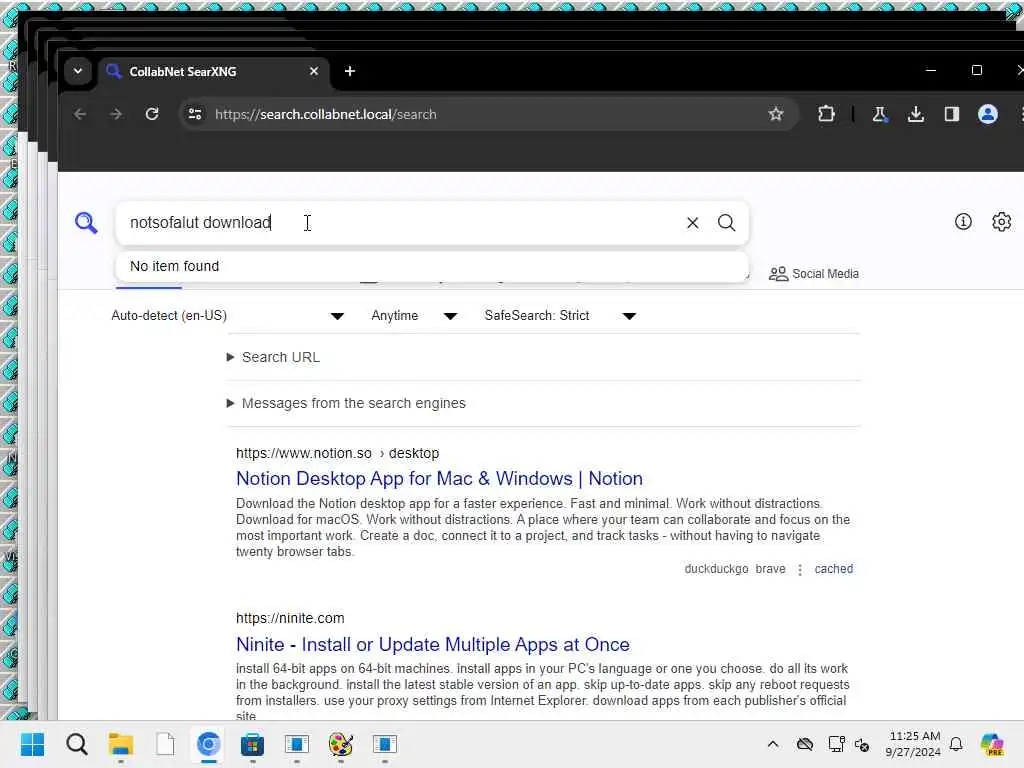Close the CollabNet SearXNG tab
Screen dimensions: 1024x768
point(314,71)
